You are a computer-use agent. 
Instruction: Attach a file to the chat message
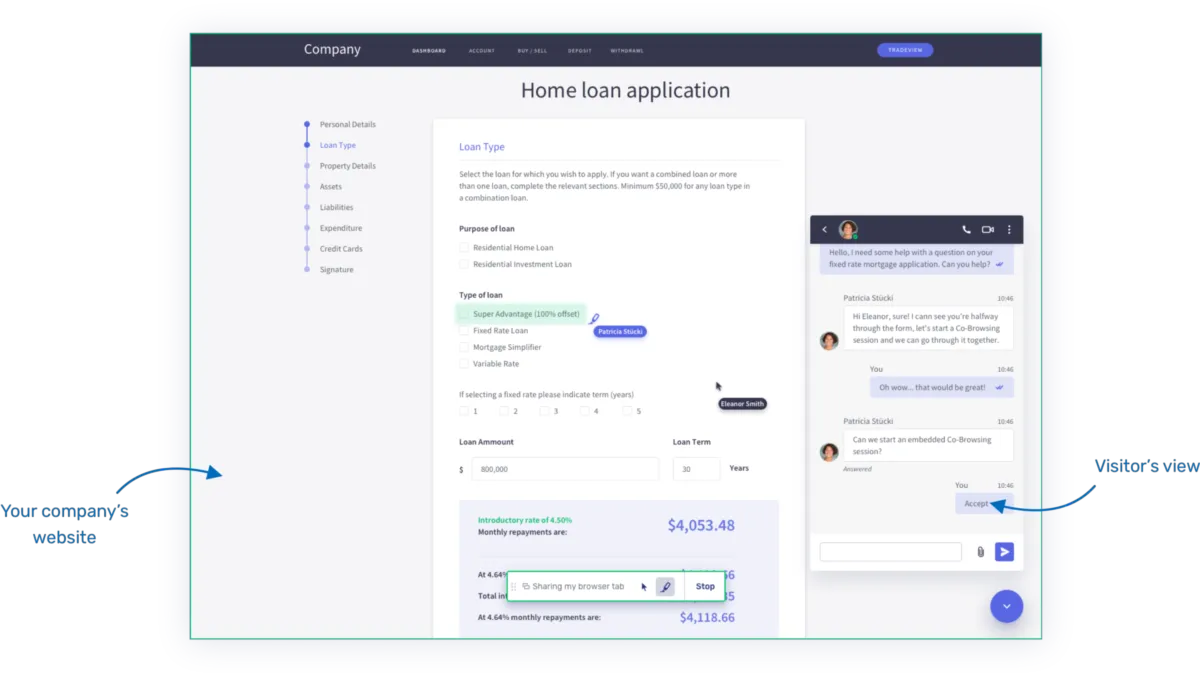pos(980,551)
